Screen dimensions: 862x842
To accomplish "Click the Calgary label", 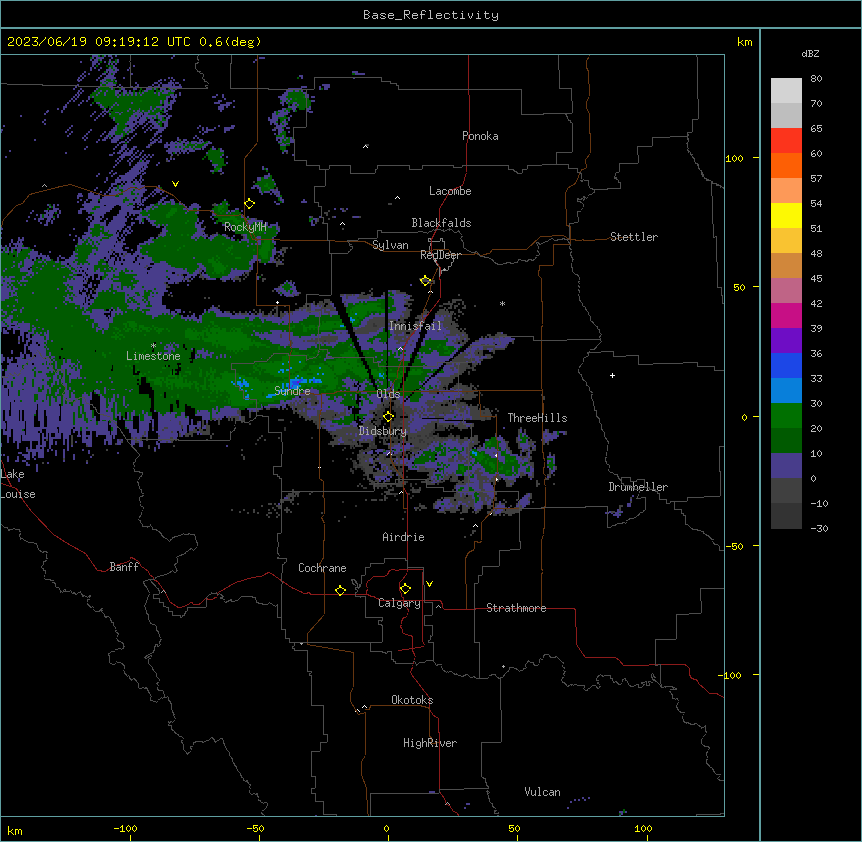I will click(399, 603).
